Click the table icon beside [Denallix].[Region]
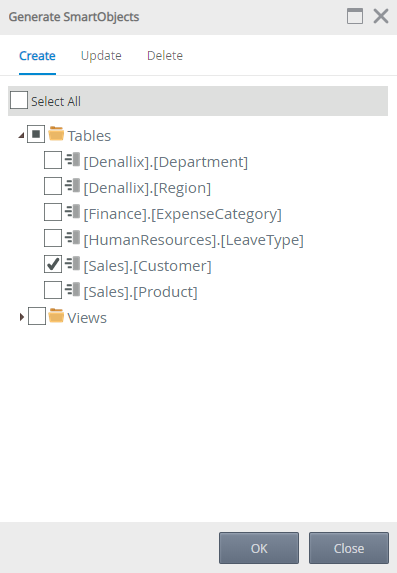397x573 pixels. (x=72, y=186)
